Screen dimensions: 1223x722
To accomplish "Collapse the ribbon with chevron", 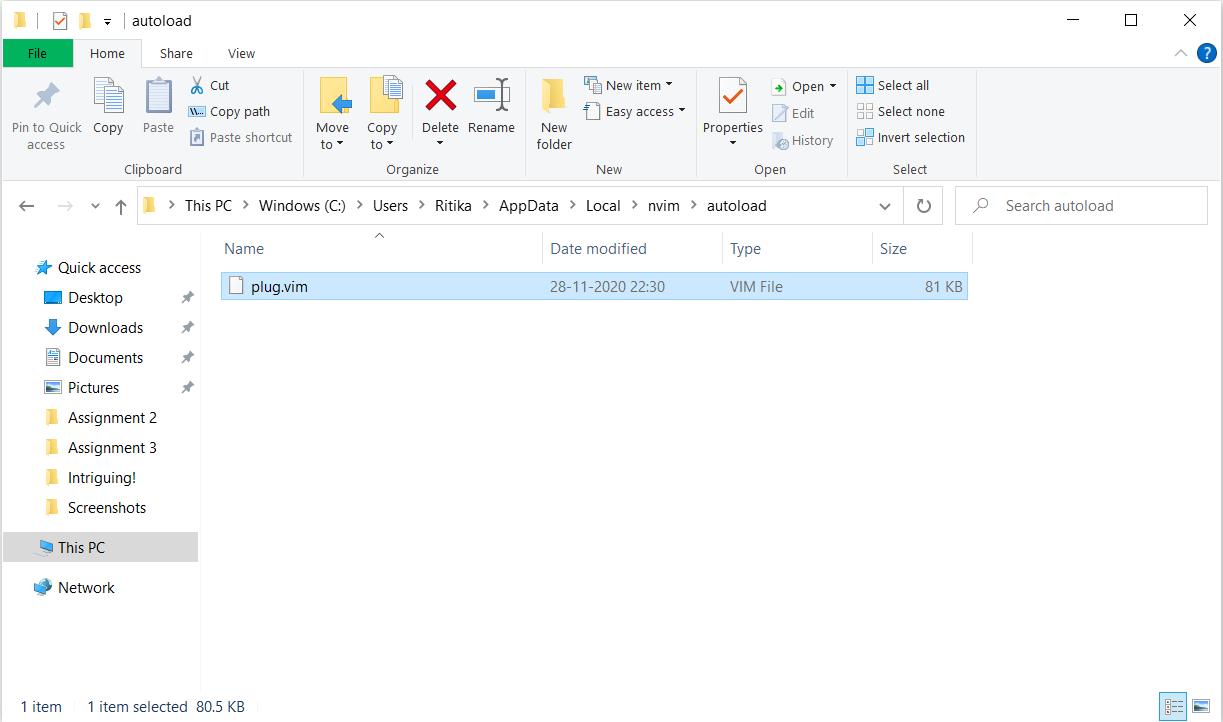I will pos(1180,53).
